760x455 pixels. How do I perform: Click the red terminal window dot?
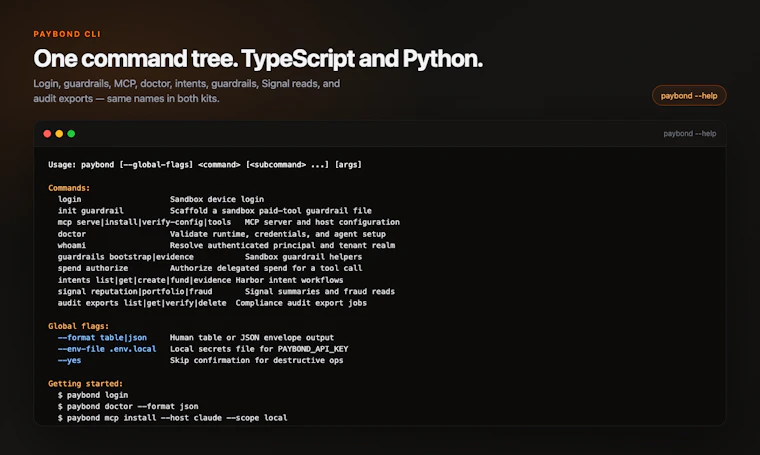point(47,134)
